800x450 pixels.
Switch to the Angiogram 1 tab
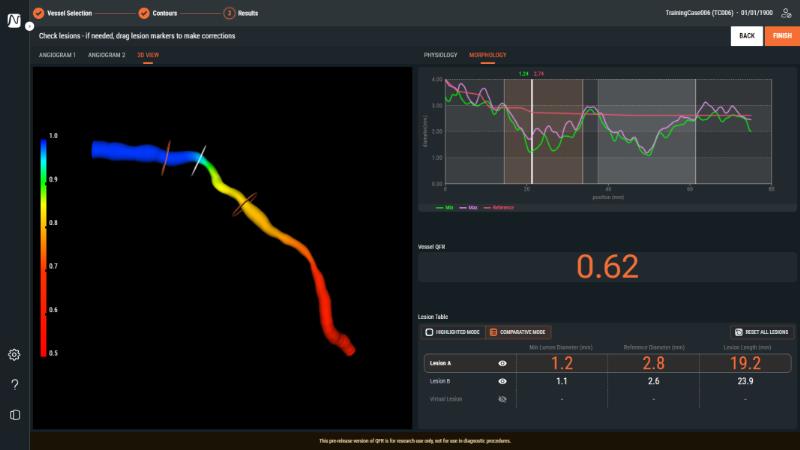click(57, 55)
